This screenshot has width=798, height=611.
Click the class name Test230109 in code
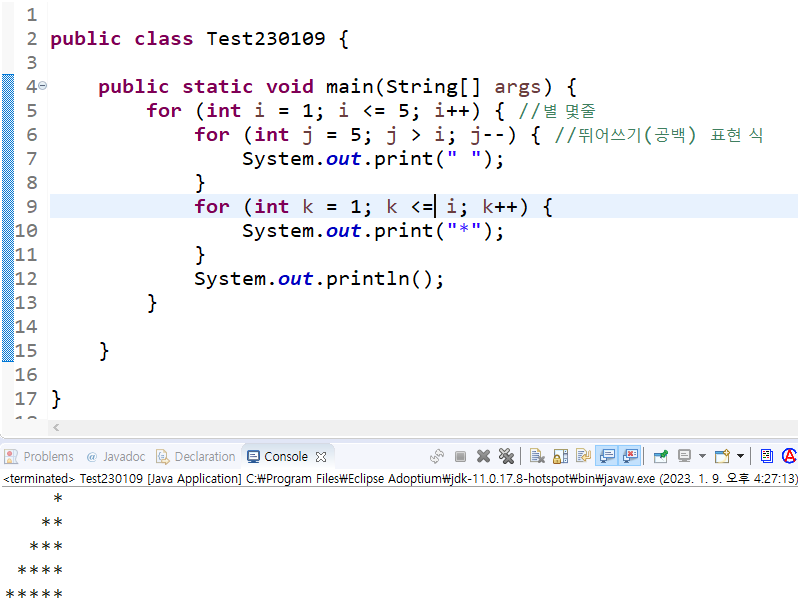pyautogui.click(x=266, y=39)
